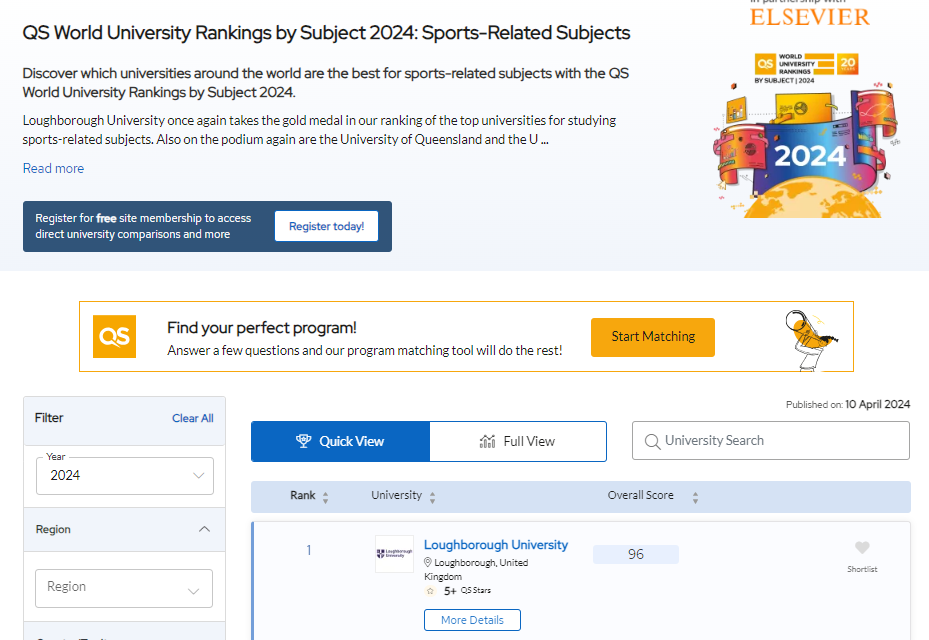
Task: Open the Region select dropdown
Action: (124, 588)
